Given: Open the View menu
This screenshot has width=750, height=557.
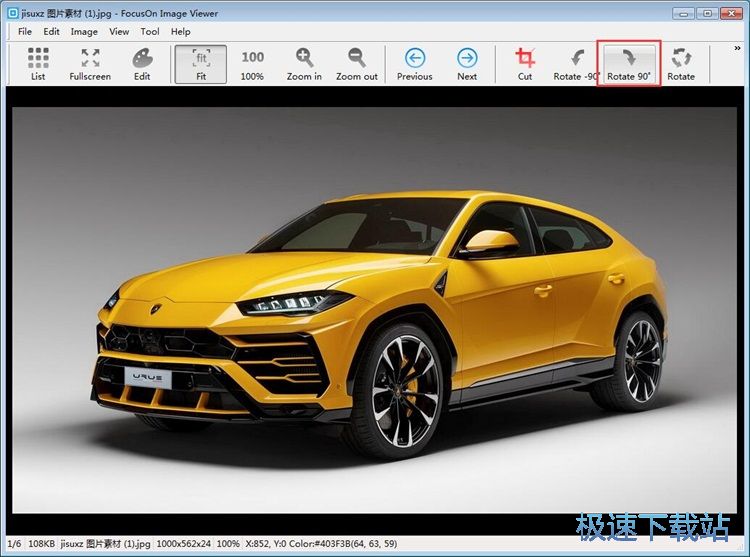Looking at the screenshot, I should [119, 32].
